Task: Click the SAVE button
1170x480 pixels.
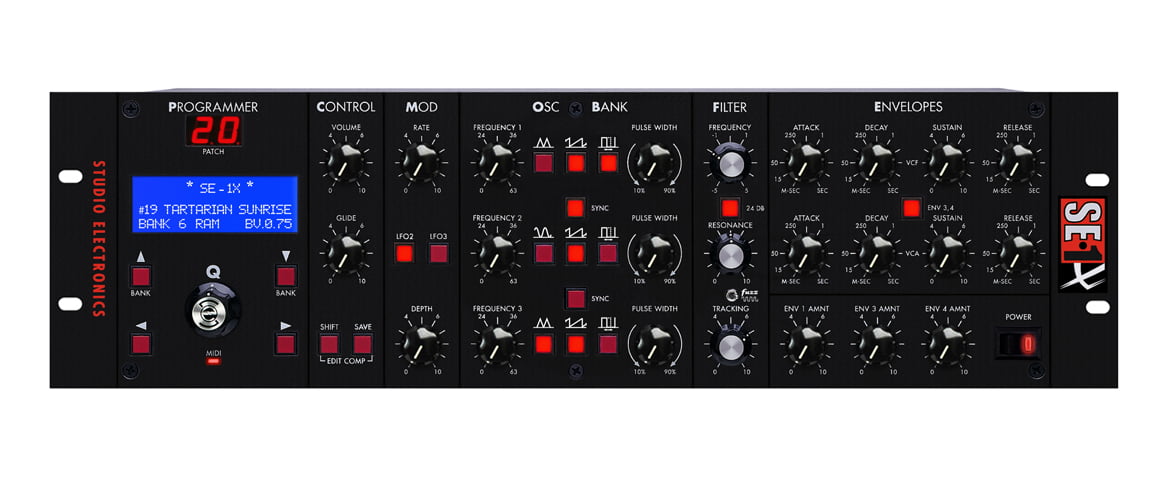Action: point(363,344)
